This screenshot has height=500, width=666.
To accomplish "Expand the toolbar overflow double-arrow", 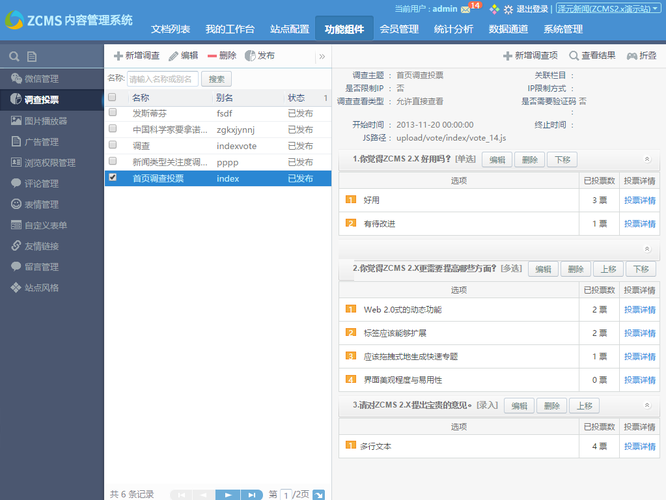I will 322,57.
